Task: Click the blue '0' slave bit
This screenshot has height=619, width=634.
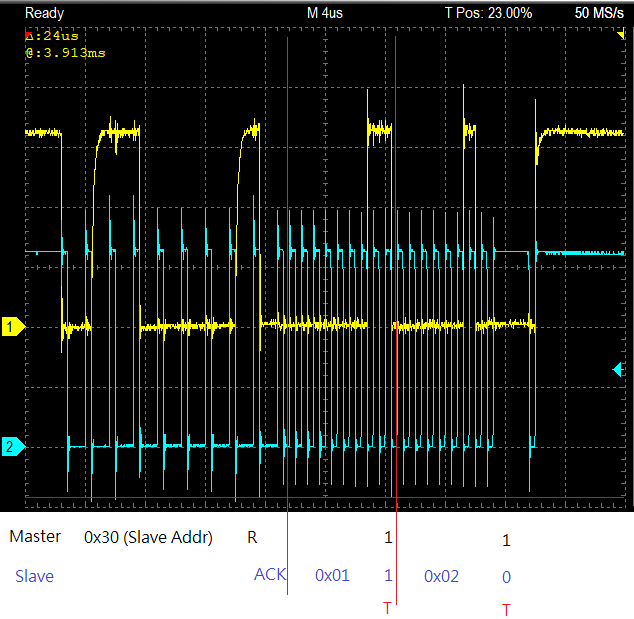Action: tap(507, 577)
